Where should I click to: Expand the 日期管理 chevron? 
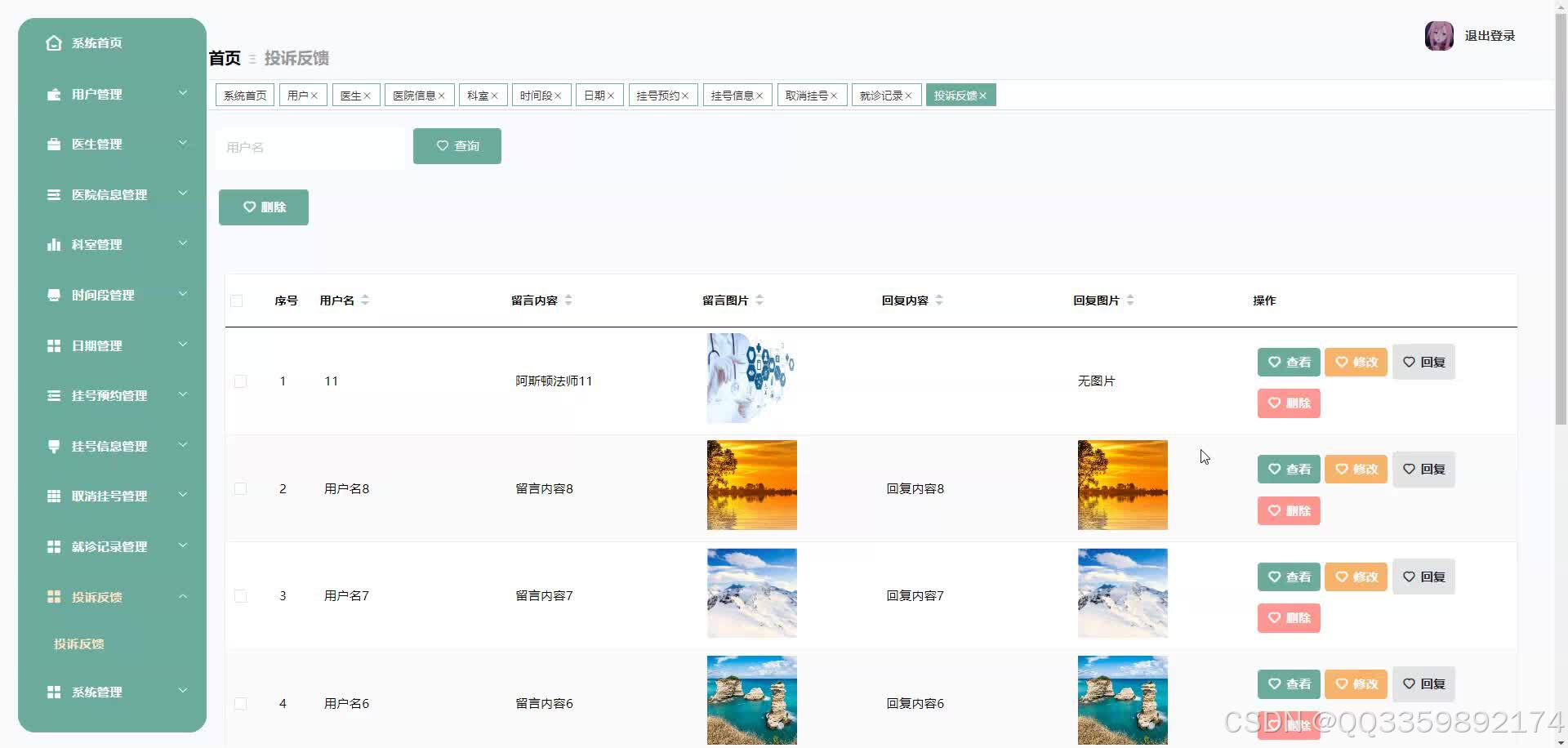tap(183, 345)
